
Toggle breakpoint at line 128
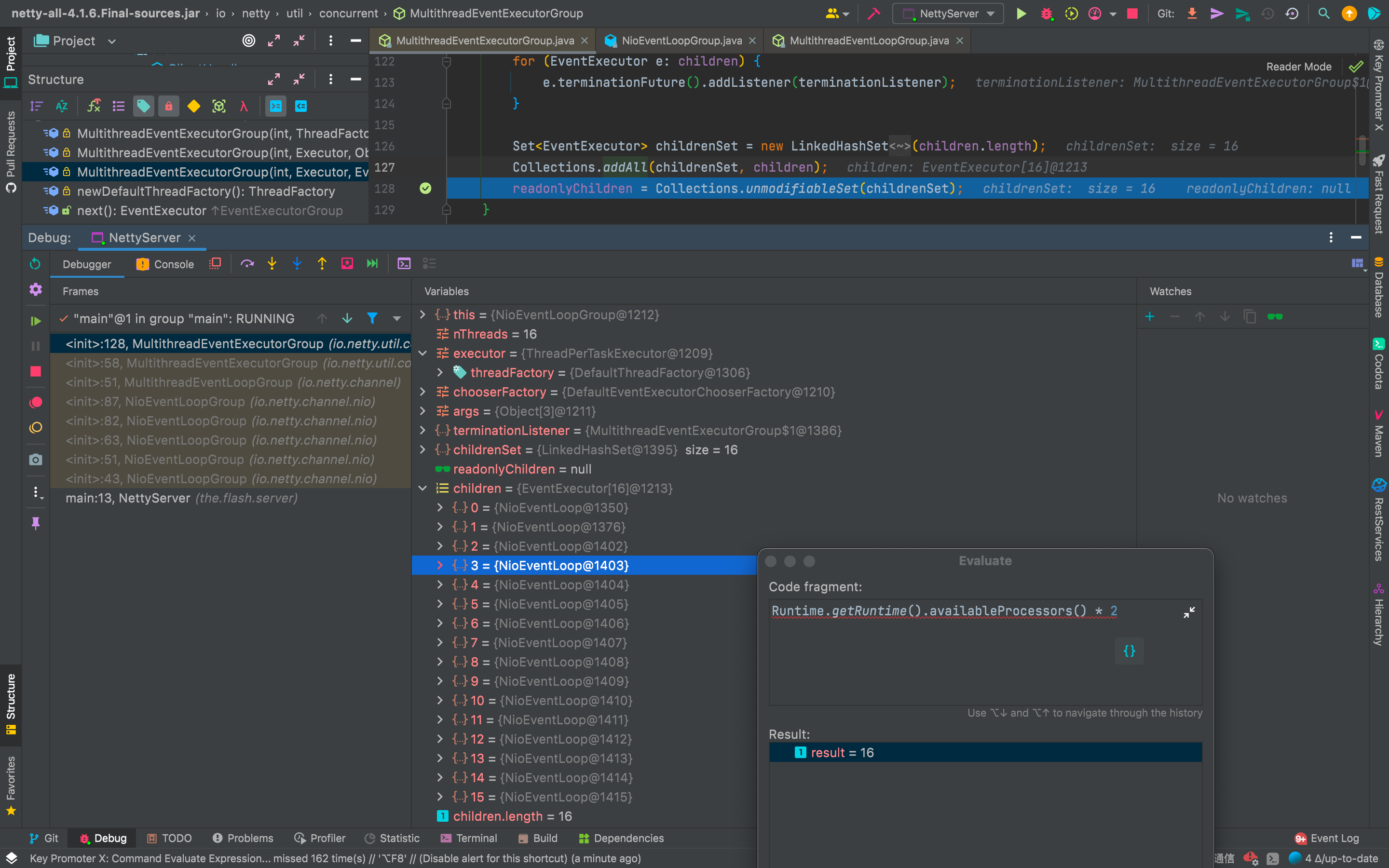click(425, 188)
